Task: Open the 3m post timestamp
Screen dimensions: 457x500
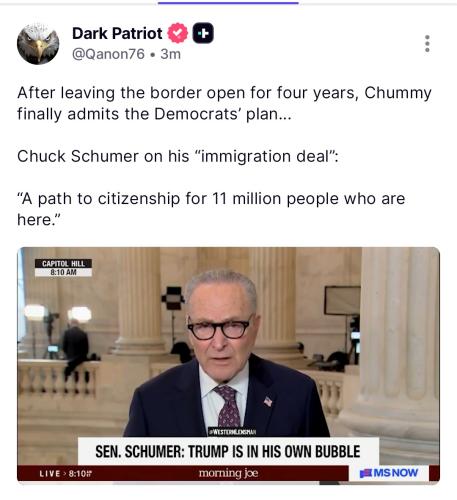Action: point(171,54)
